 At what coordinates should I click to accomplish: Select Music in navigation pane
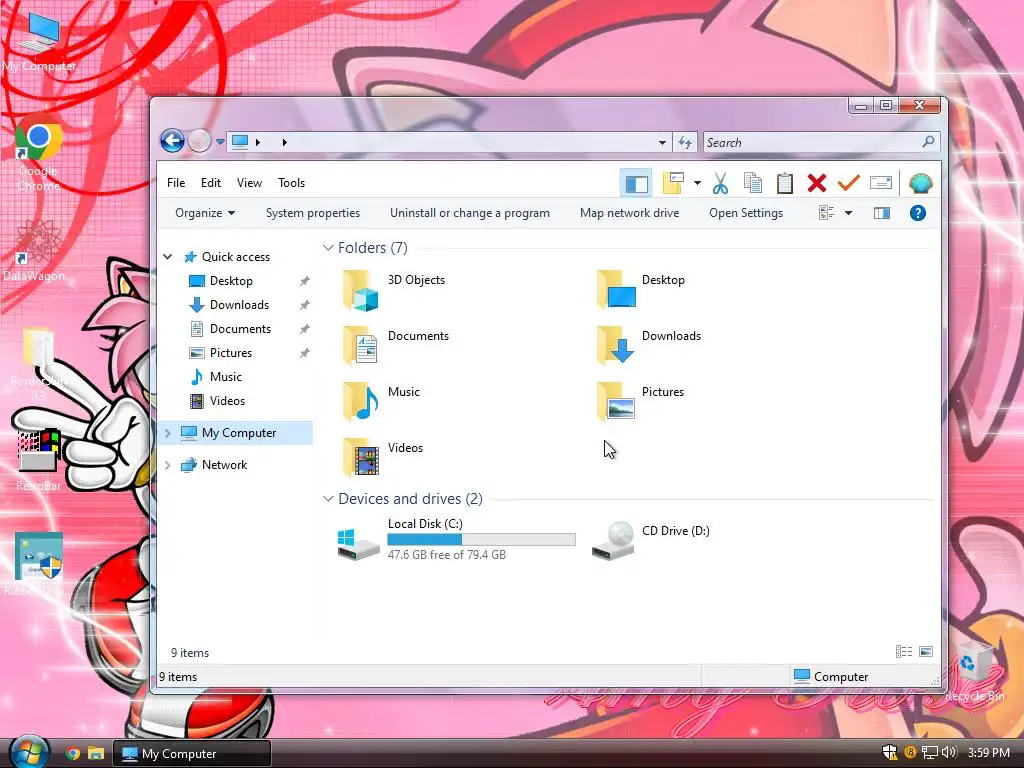click(225, 377)
